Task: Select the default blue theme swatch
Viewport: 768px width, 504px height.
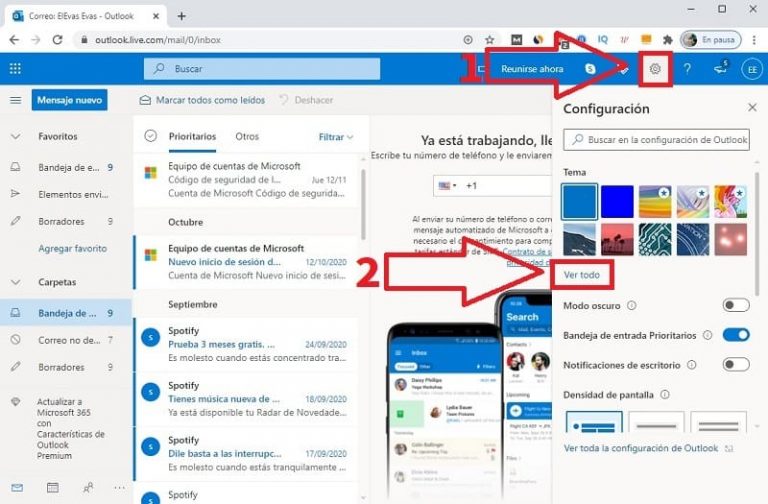Action: [x=579, y=201]
